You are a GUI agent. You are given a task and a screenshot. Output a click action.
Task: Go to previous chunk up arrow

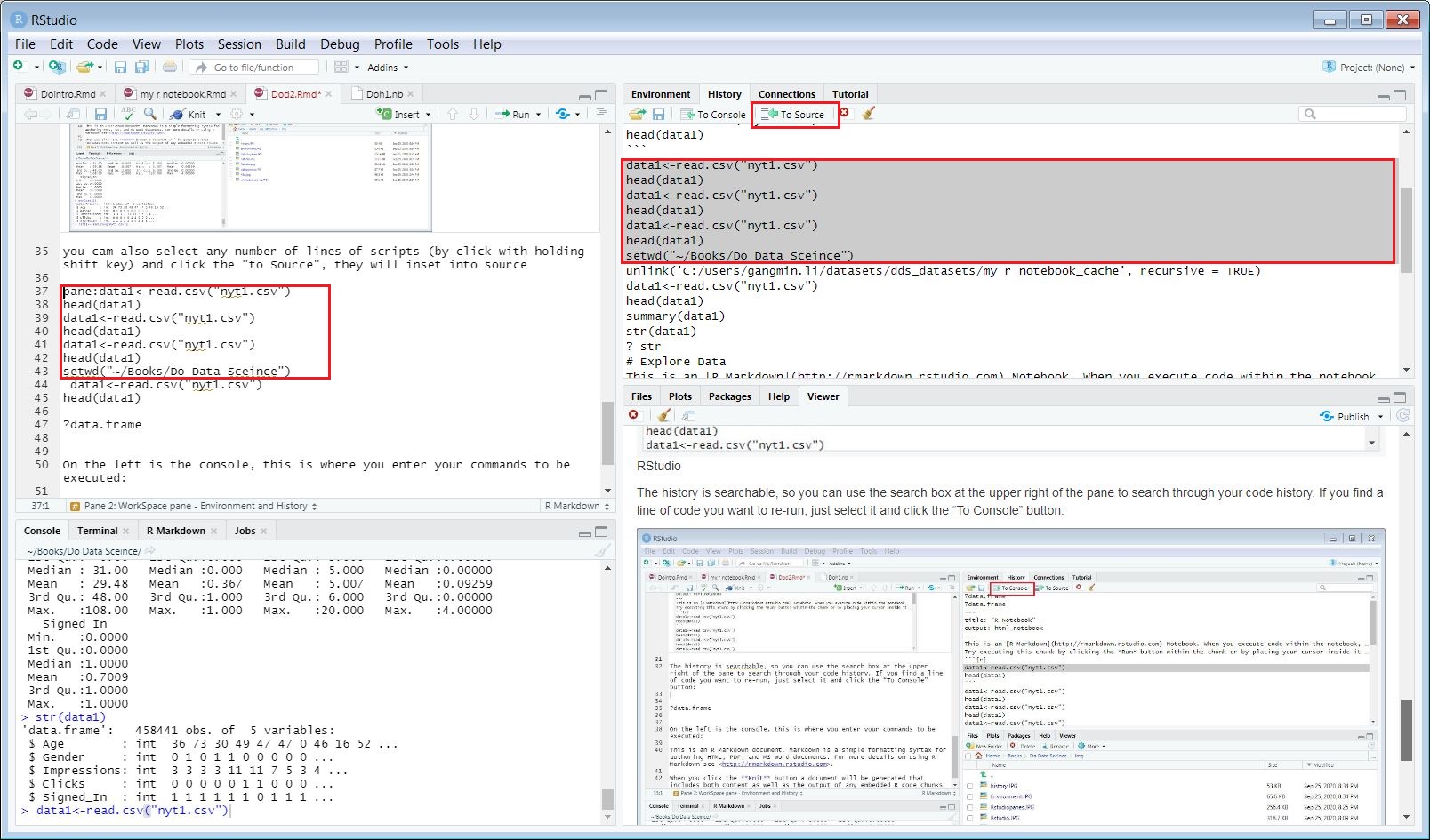tap(453, 114)
